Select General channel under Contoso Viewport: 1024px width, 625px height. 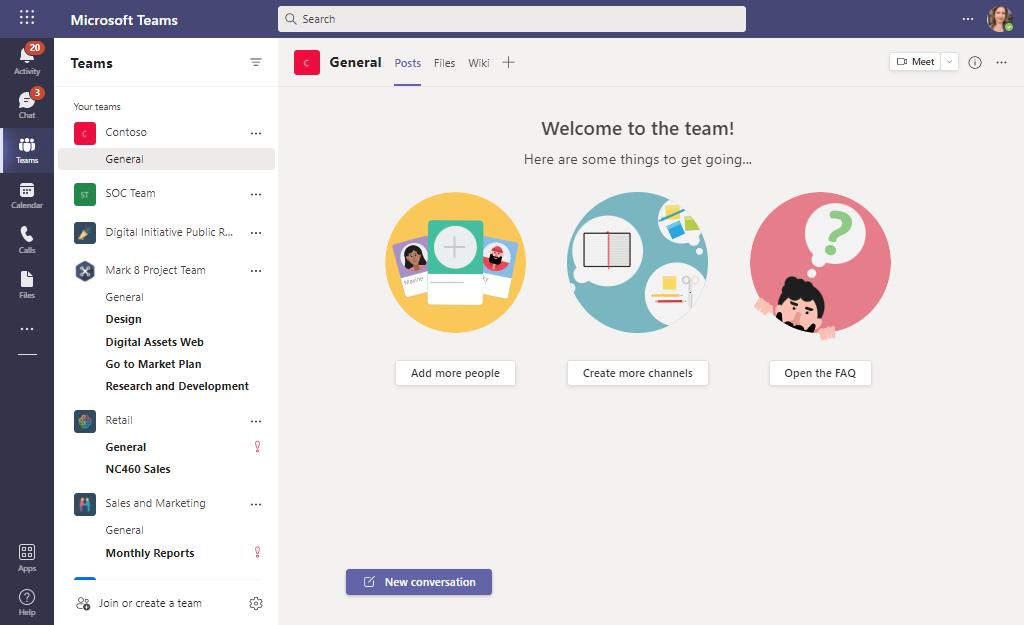(167, 159)
